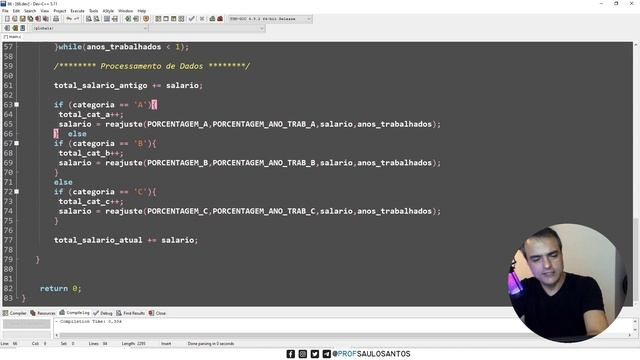
Task: Save the current file with toolbar icon
Action: pos(22,19)
